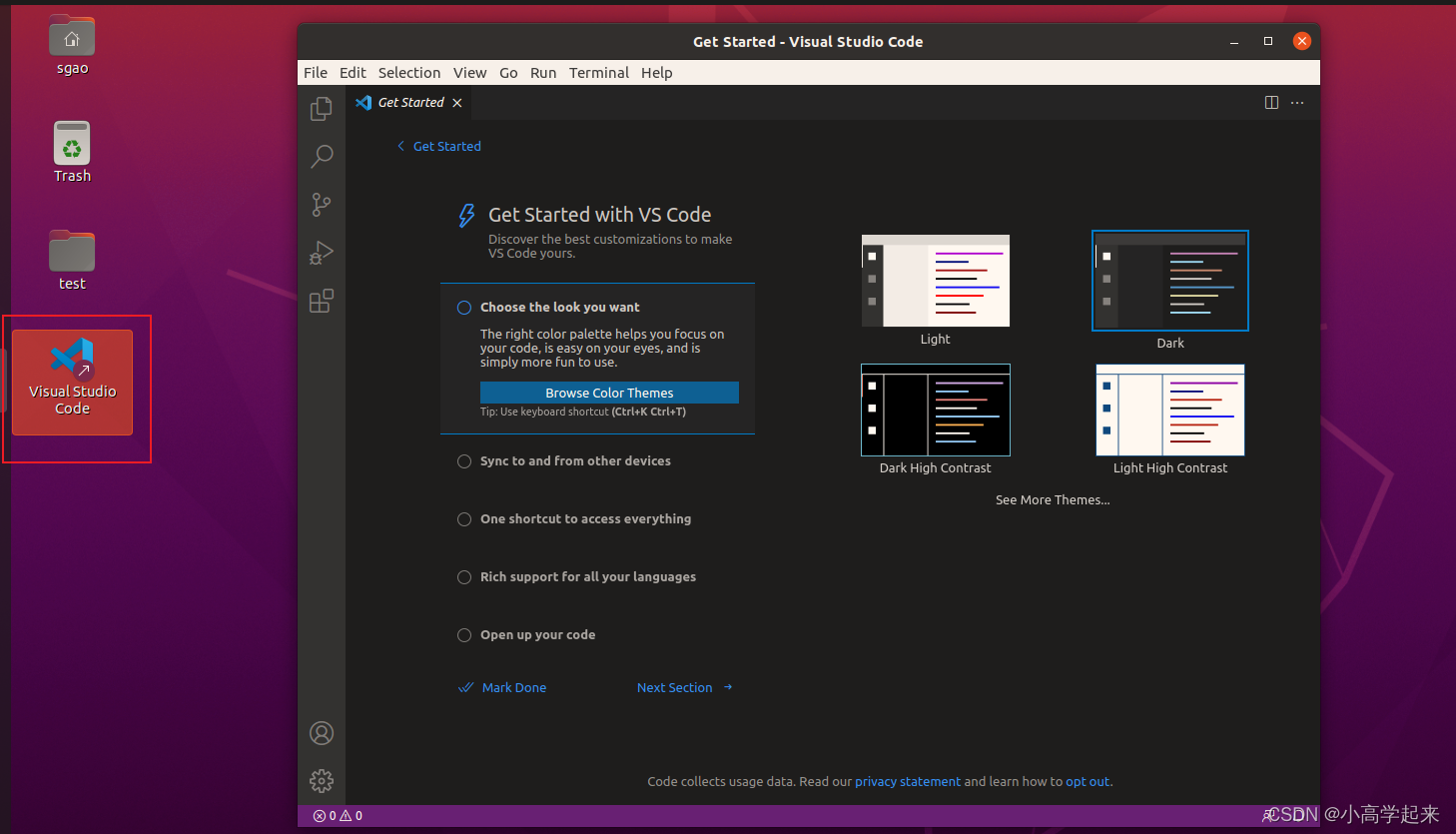Toggle 'Rich support for all your languages' circle
This screenshot has width=1456, height=834.
464,577
